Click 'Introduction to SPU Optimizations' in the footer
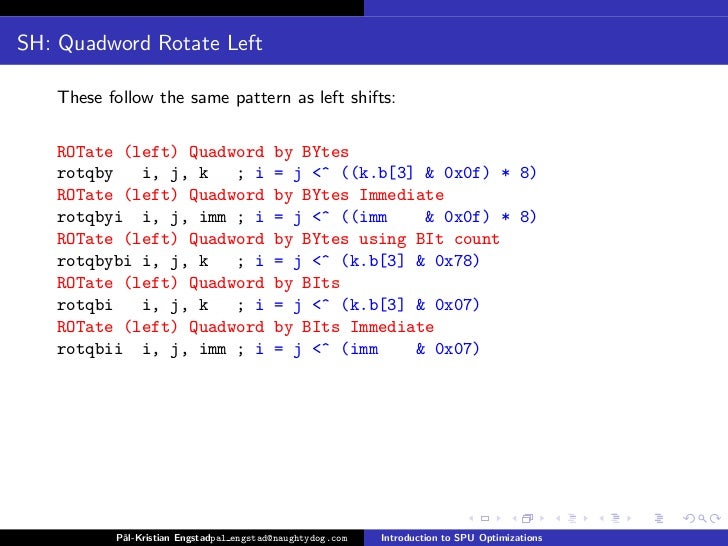Viewport: 728px width, 546px height. point(462,538)
